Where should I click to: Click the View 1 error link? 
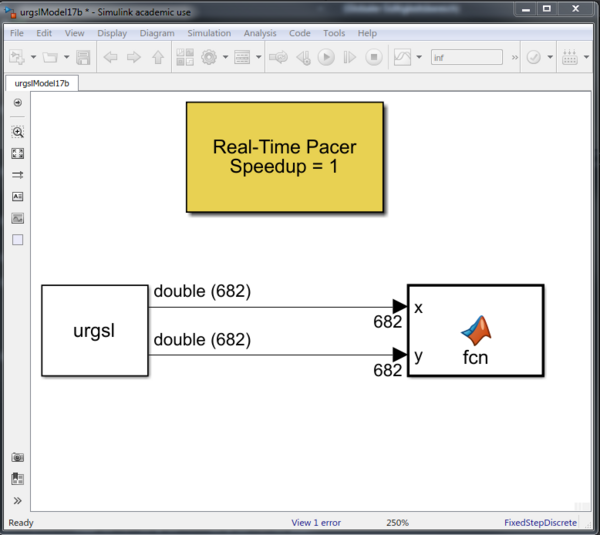pyautogui.click(x=316, y=523)
